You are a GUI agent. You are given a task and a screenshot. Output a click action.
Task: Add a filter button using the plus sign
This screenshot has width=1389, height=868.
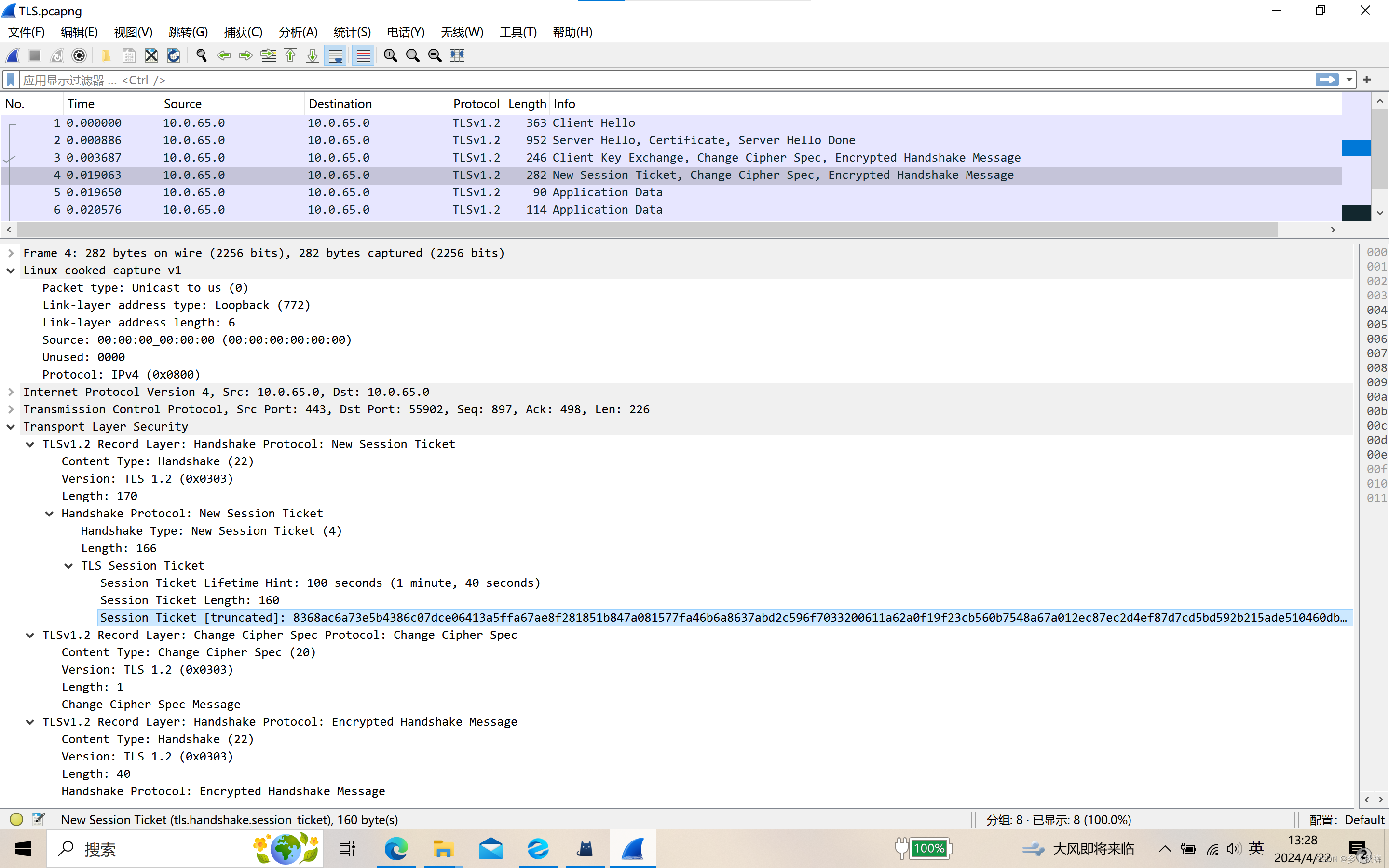[1368, 79]
